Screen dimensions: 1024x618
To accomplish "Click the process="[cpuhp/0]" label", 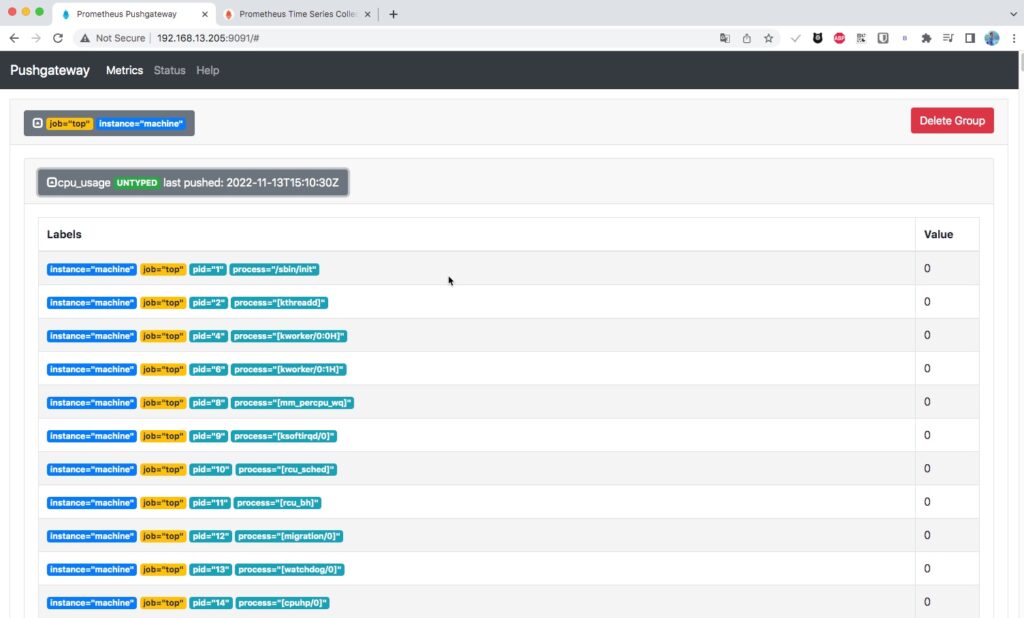I will coord(282,602).
